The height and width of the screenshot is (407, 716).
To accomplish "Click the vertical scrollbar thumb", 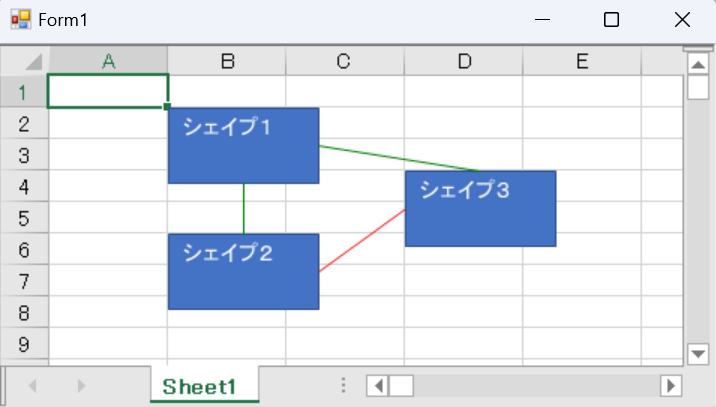I will pos(698,87).
